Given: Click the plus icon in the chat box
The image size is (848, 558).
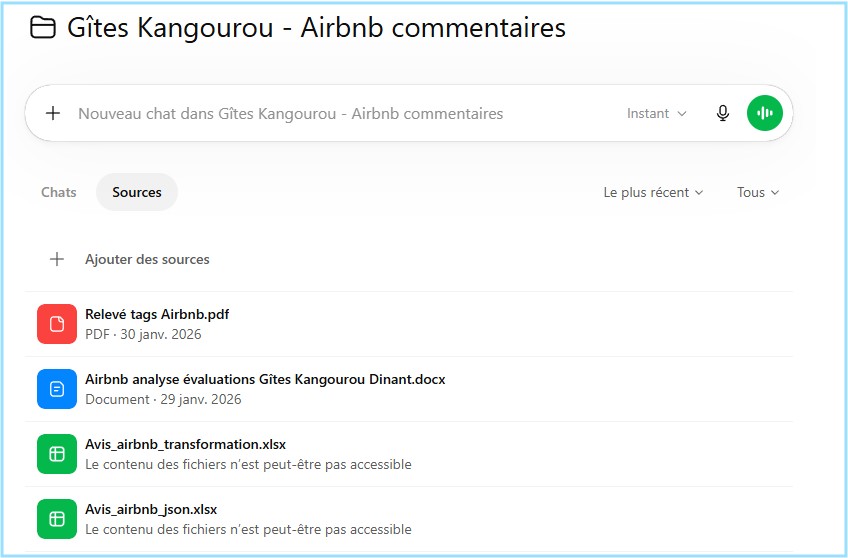Looking at the screenshot, I should pos(53,113).
